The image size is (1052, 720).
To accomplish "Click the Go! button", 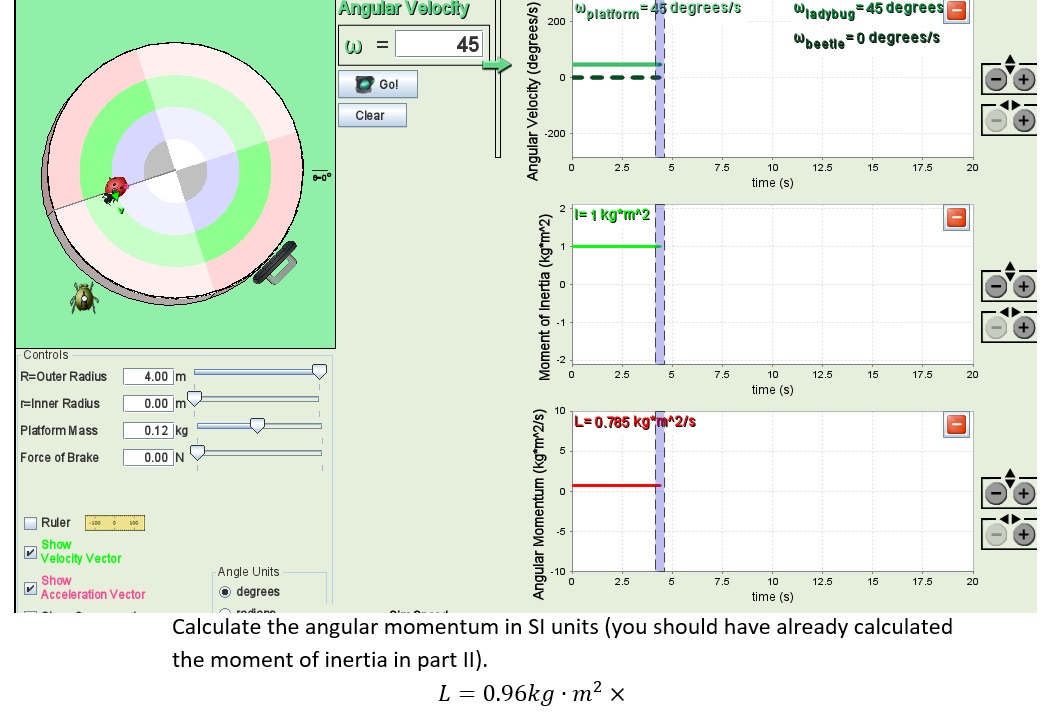I will tap(377, 84).
